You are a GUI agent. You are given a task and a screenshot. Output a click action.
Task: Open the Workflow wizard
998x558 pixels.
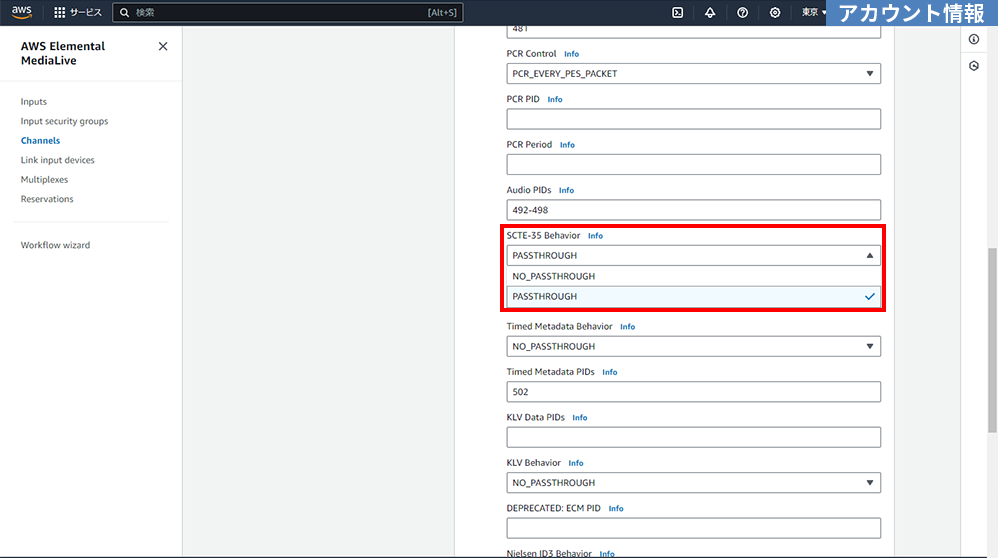point(55,245)
